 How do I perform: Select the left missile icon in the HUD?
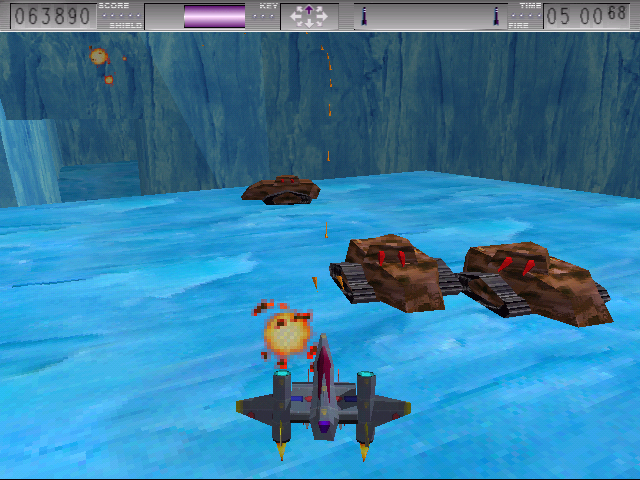pos(364,16)
